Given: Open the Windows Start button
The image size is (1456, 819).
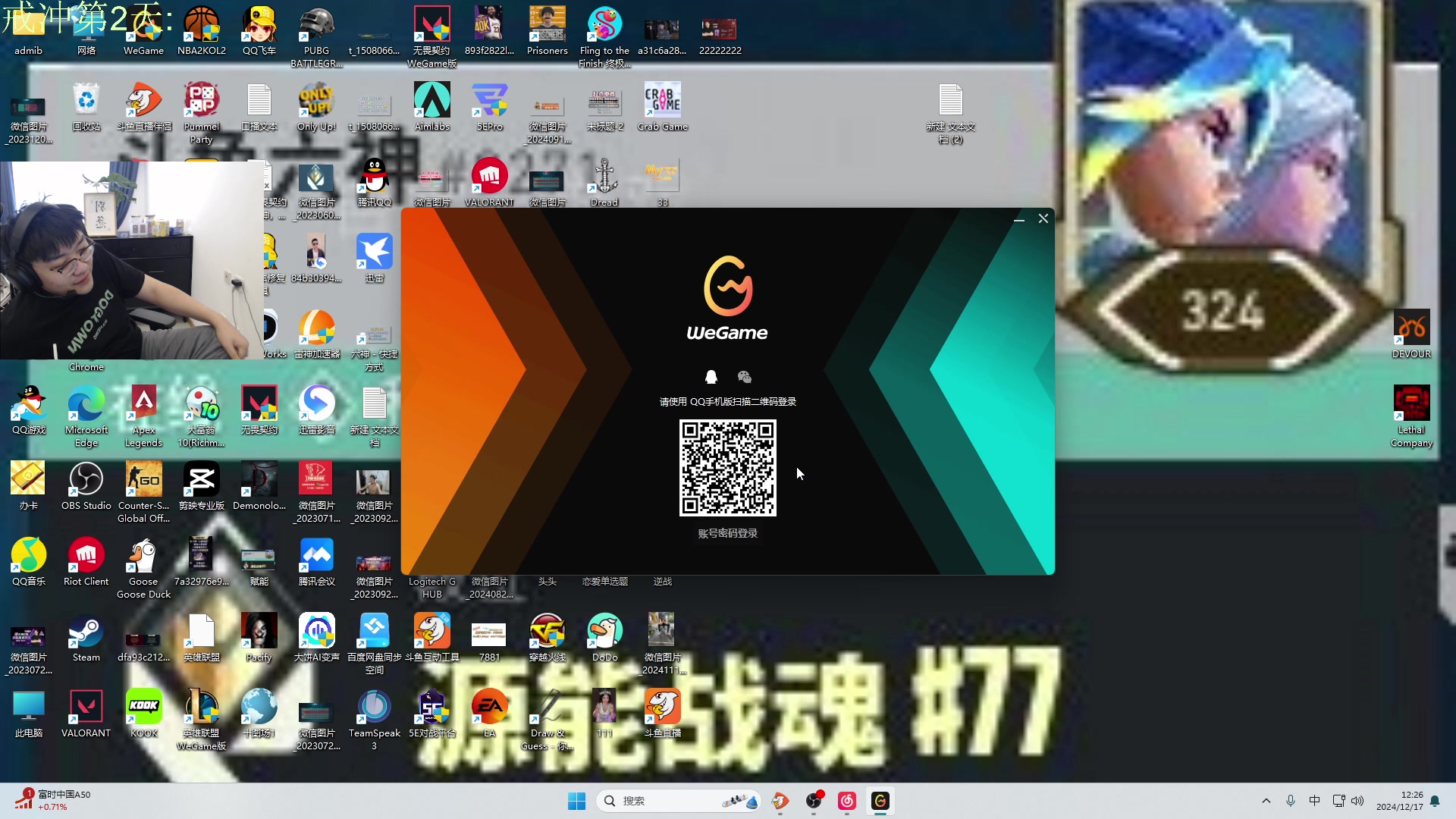Looking at the screenshot, I should (x=576, y=801).
